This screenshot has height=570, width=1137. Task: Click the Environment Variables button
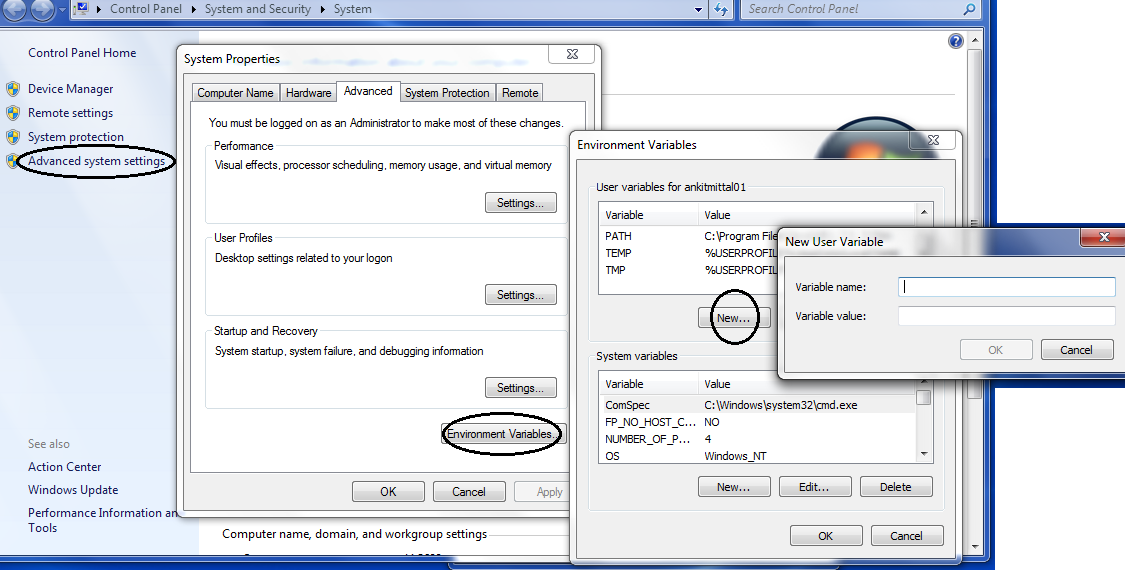coord(503,434)
